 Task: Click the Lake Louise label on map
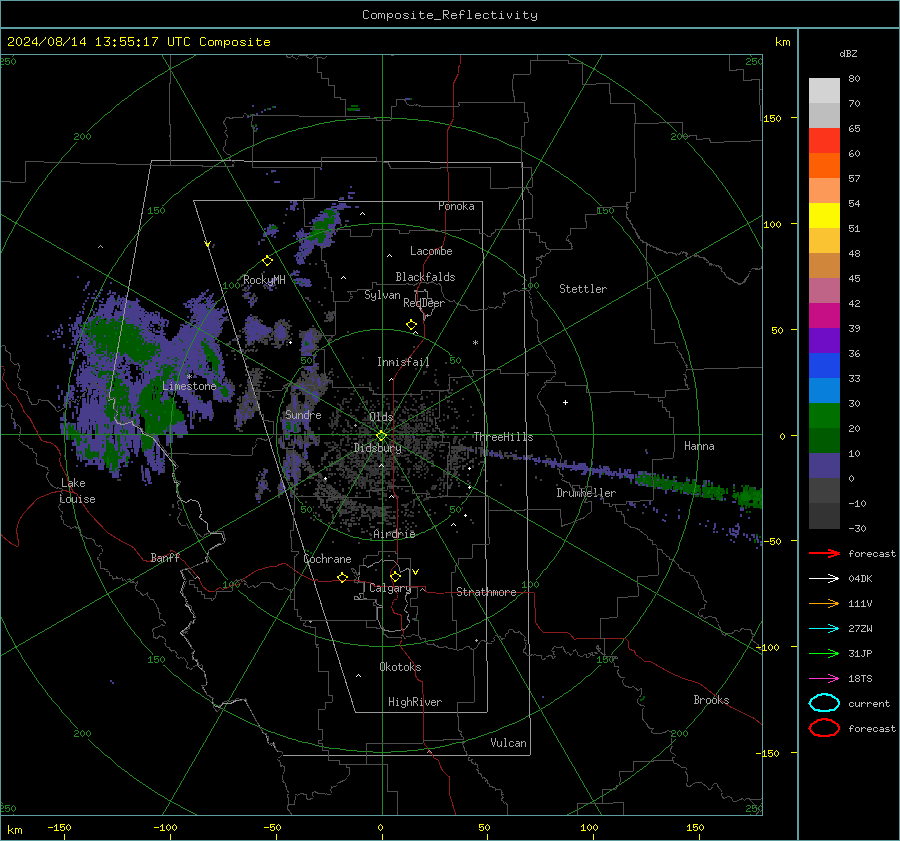click(x=77, y=491)
